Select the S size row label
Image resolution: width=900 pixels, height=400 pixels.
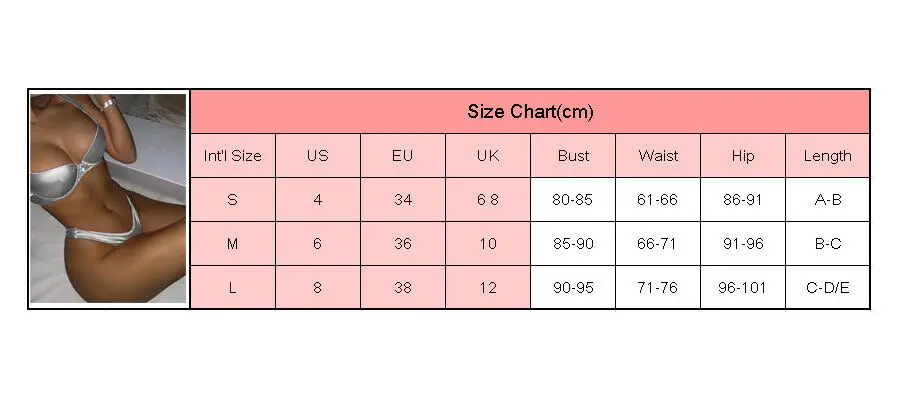pyautogui.click(x=232, y=199)
